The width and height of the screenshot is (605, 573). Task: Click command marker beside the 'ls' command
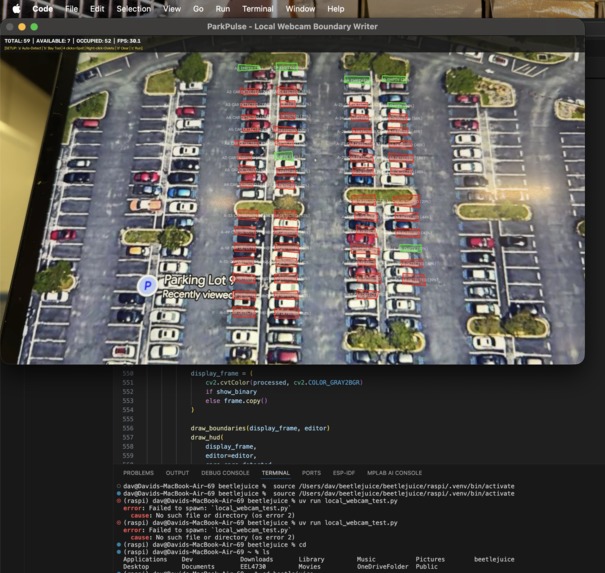119,552
